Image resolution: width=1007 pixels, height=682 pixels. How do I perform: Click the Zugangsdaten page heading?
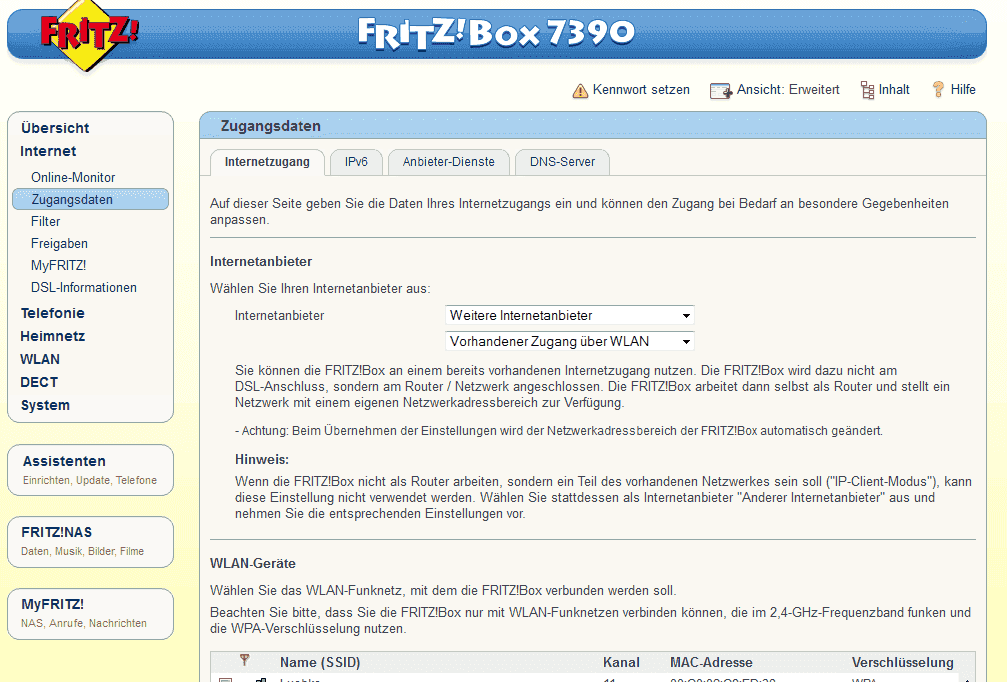[270, 126]
